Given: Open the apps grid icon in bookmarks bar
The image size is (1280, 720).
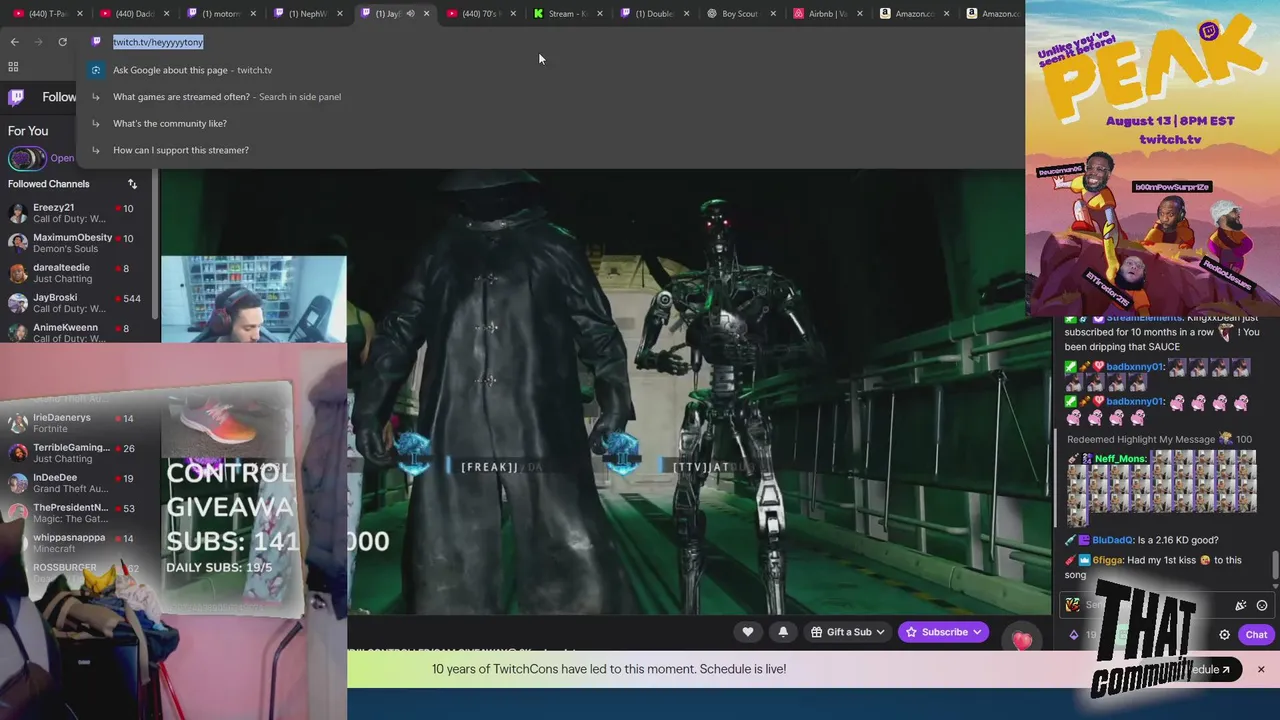Looking at the screenshot, I should (x=13, y=67).
